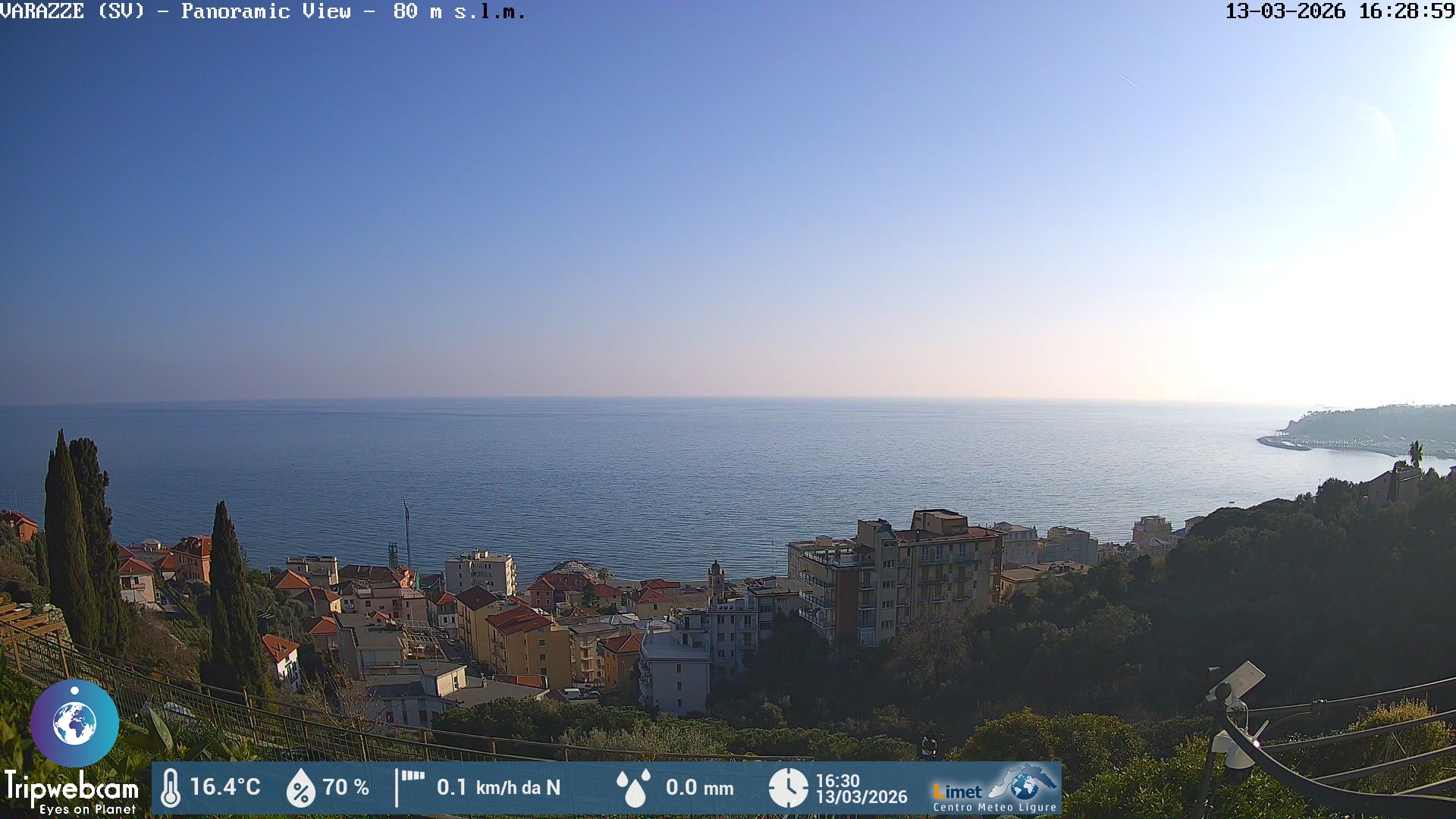Click the 0.0 mm rainfall value

699,788
